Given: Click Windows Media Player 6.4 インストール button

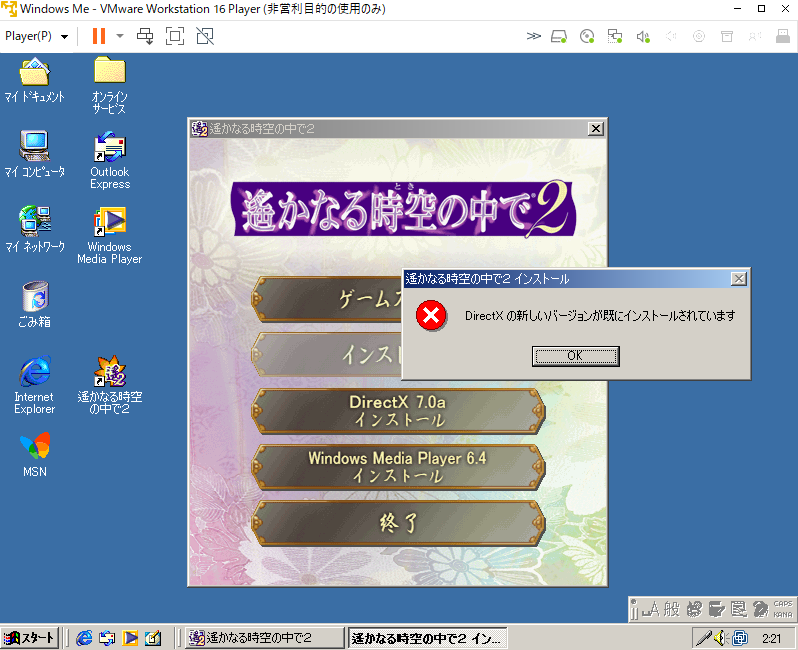Looking at the screenshot, I should click(398, 467).
